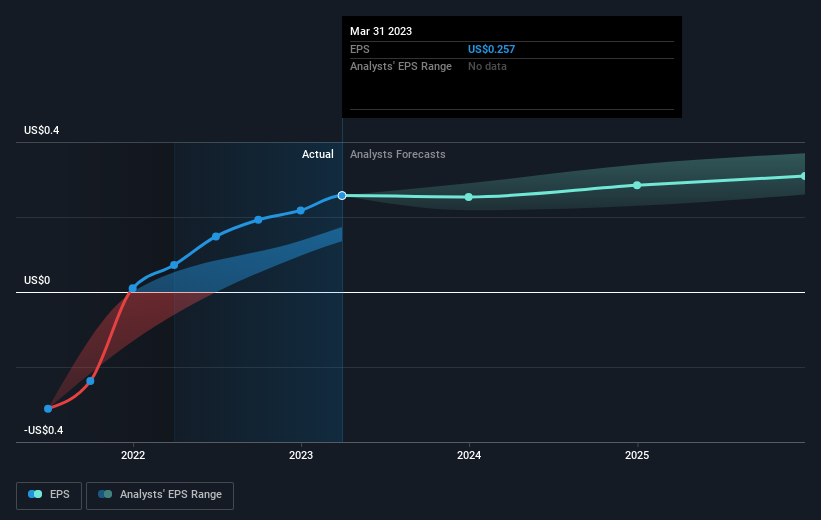Screen dimensions: 821x520
Task: Click the EPS point at mid-2022
Action: 216,236
